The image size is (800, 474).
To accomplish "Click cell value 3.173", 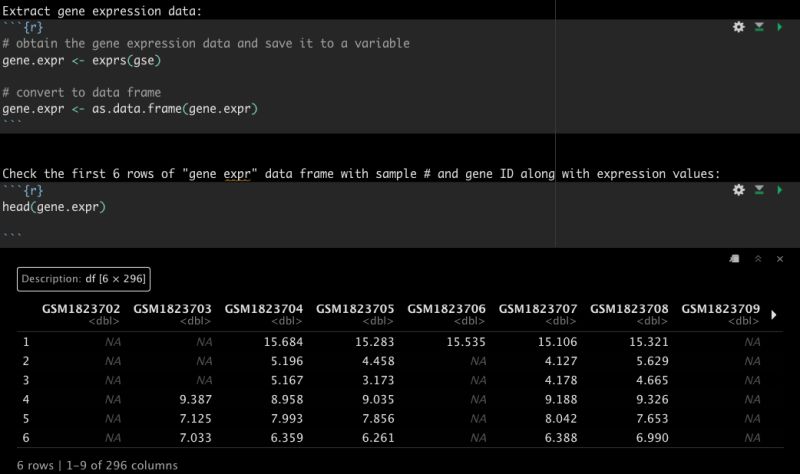I will coord(378,380).
